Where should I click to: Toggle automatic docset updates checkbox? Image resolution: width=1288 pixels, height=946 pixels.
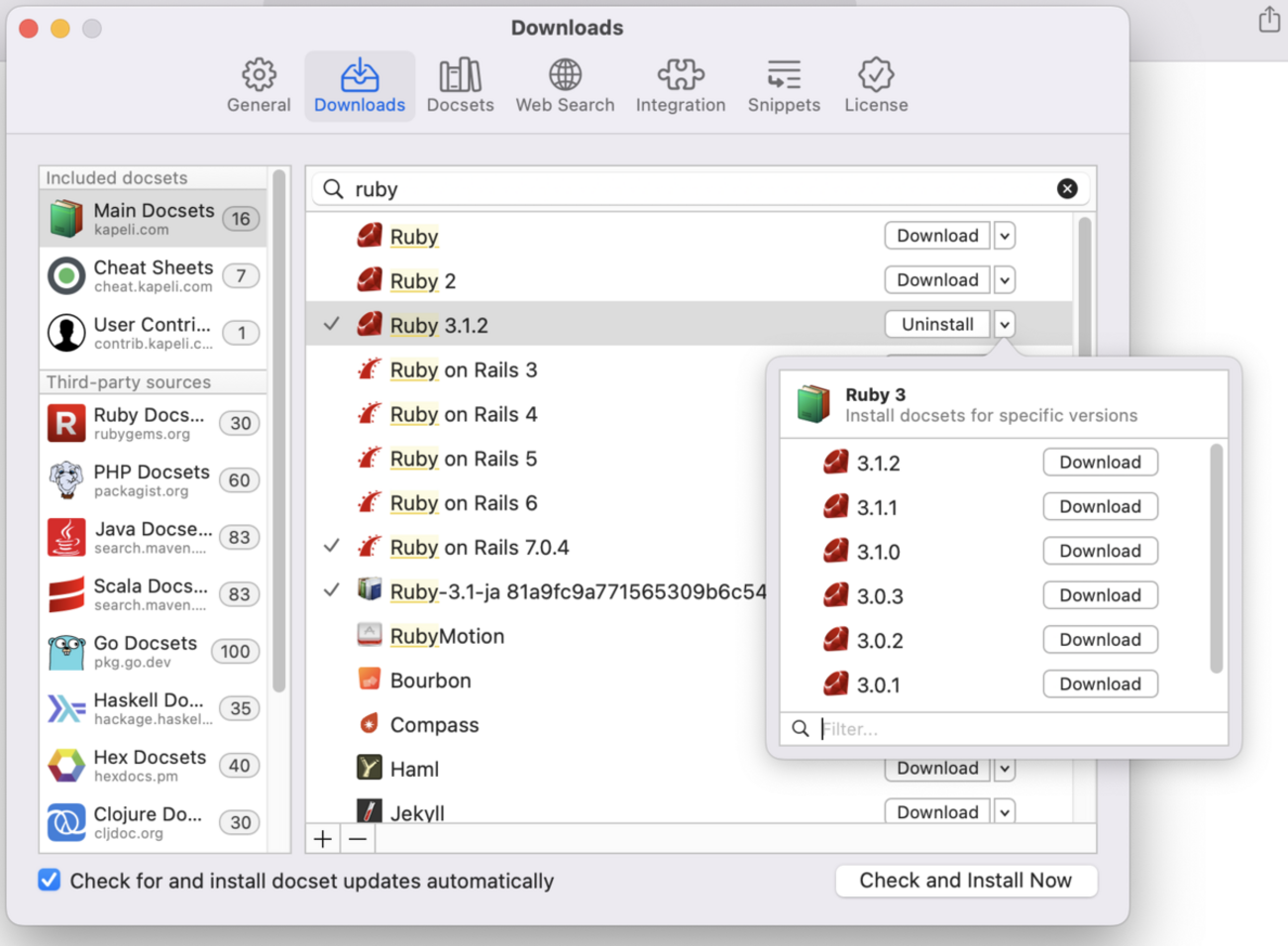coord(50,880)
